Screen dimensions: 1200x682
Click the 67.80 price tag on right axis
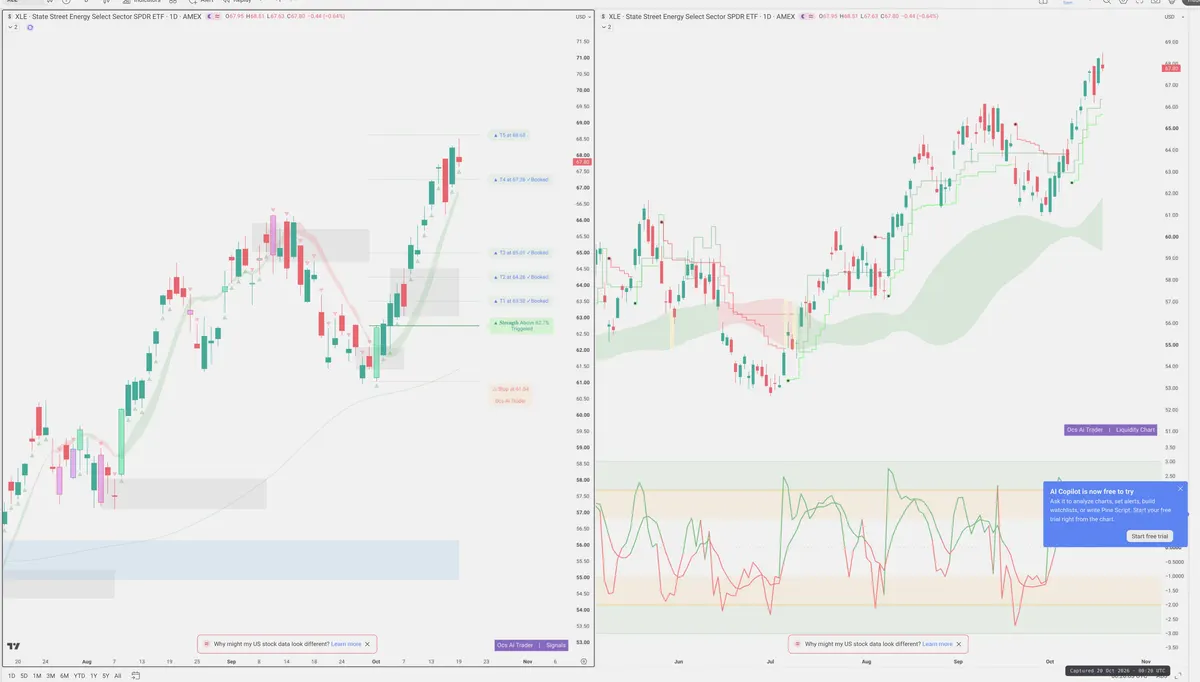[x=1173, y=66]
